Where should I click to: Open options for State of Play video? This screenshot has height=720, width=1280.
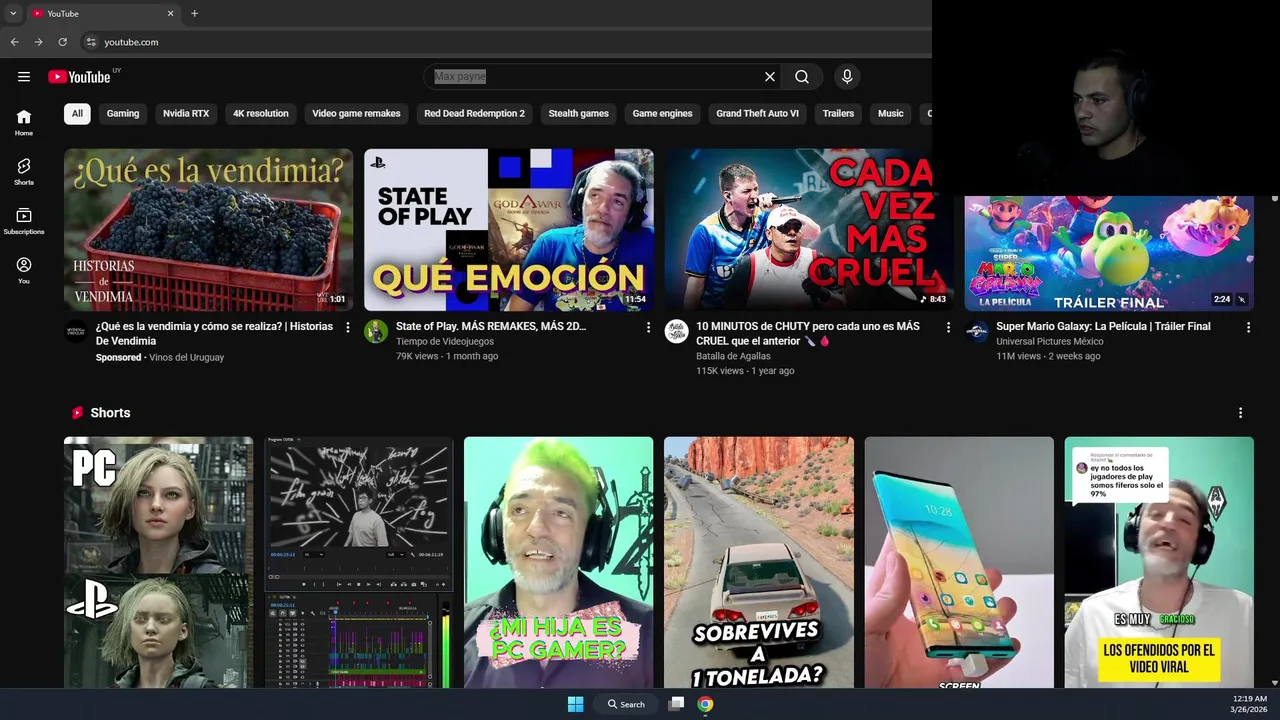click(648, 327)
